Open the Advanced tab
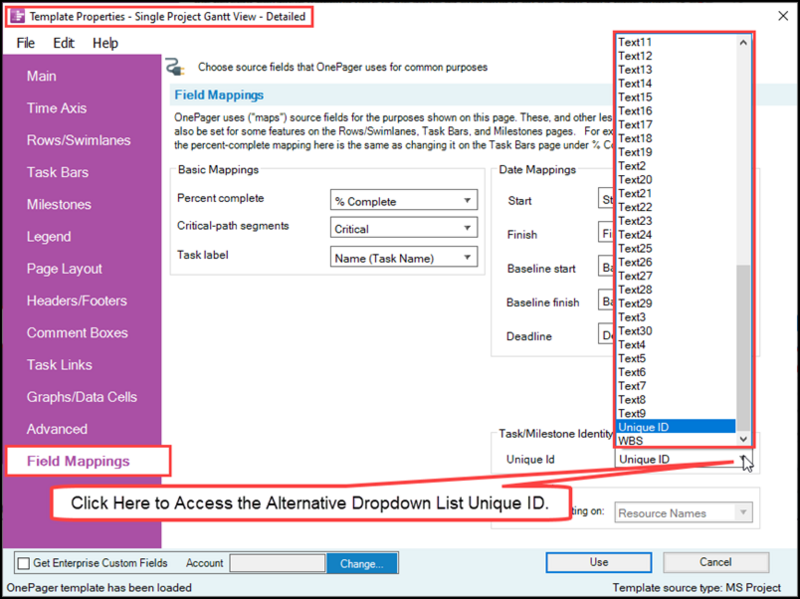 (57, 430)
